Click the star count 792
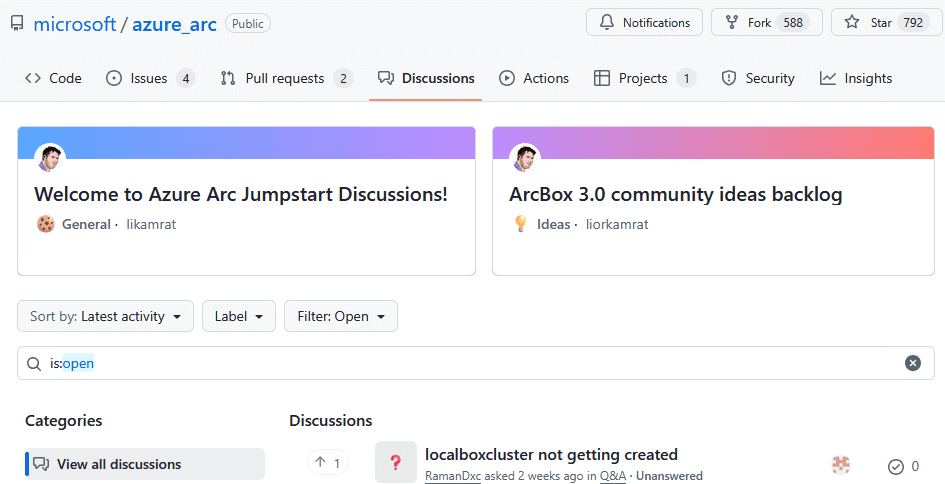945x484 pixels. tap(913, 22)
